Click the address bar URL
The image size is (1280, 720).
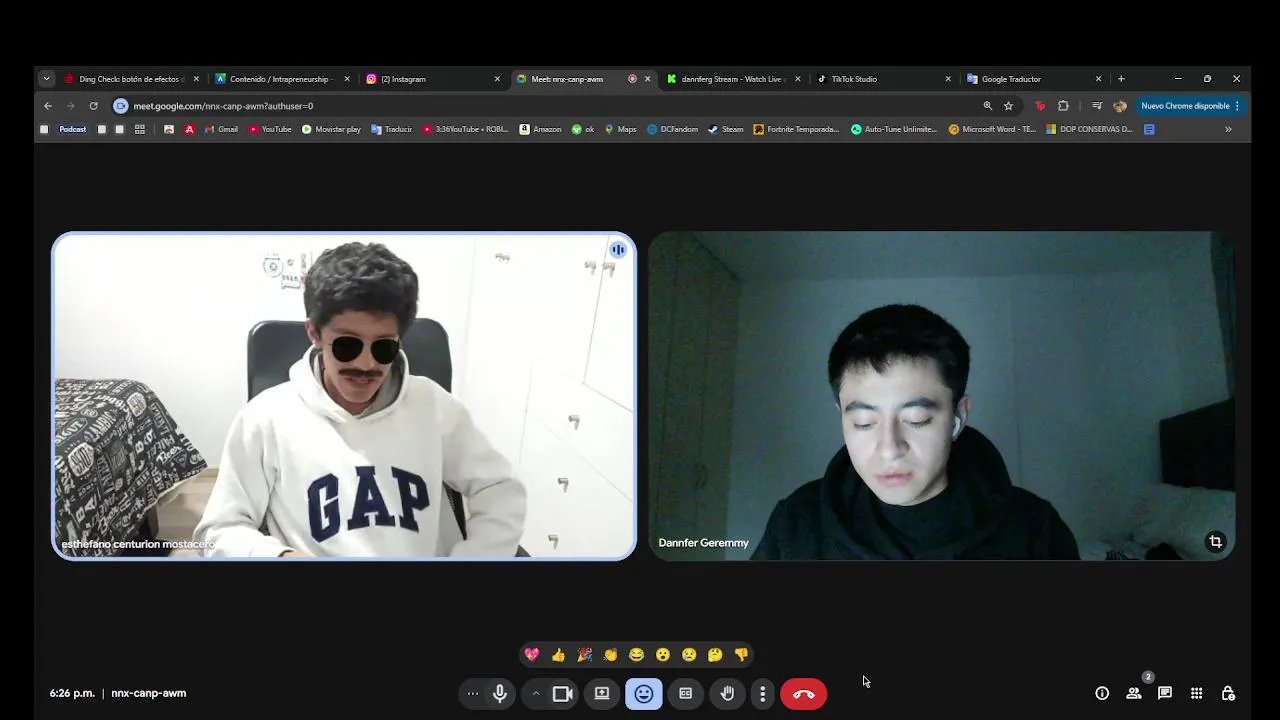pos(223,106)
